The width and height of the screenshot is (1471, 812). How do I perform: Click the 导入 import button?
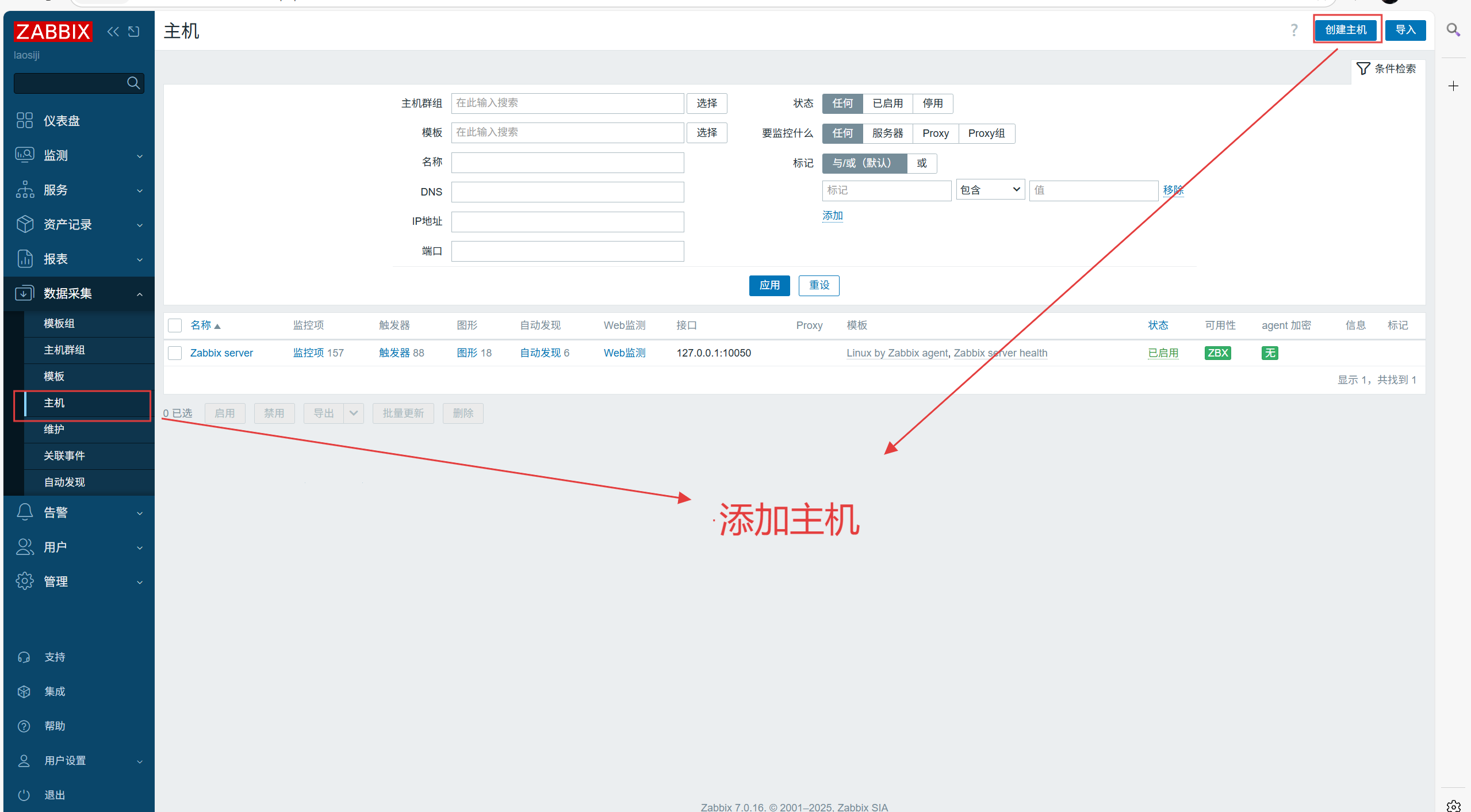pyautogui.click(x=1405, y=30)
